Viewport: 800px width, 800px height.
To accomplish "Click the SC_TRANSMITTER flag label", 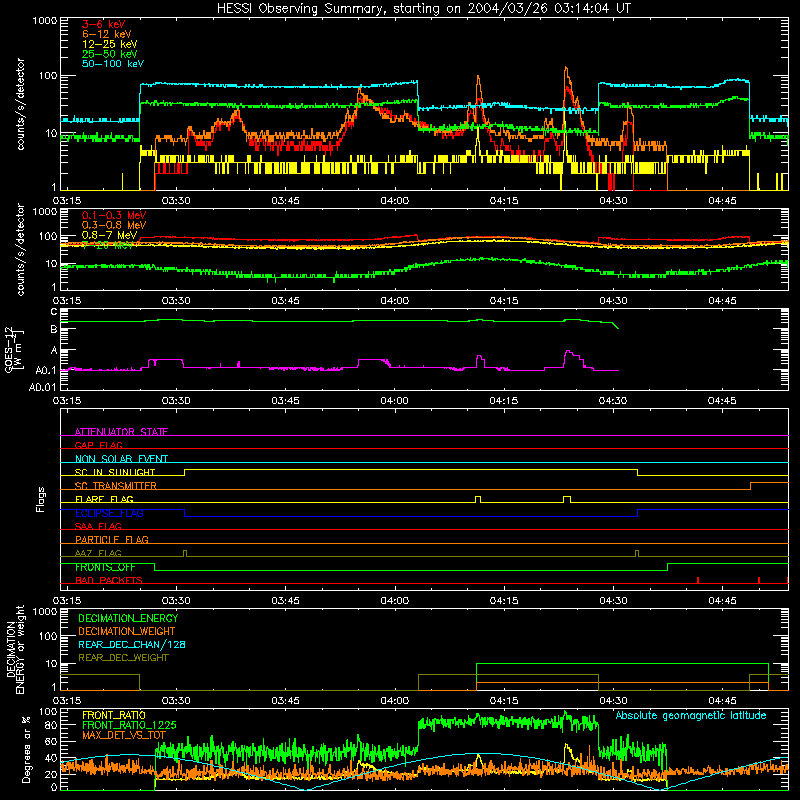I will coord(115,486).
